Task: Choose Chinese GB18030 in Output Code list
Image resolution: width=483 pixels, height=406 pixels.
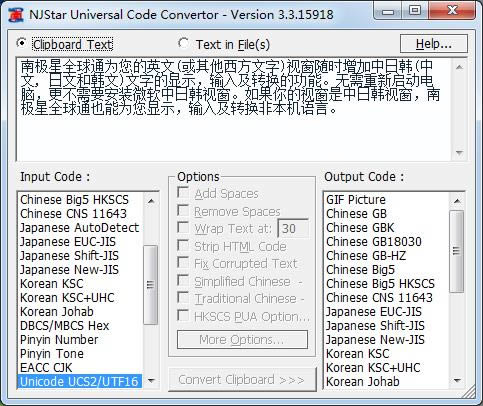Action: pyautogui.click(x=374, y=242)
